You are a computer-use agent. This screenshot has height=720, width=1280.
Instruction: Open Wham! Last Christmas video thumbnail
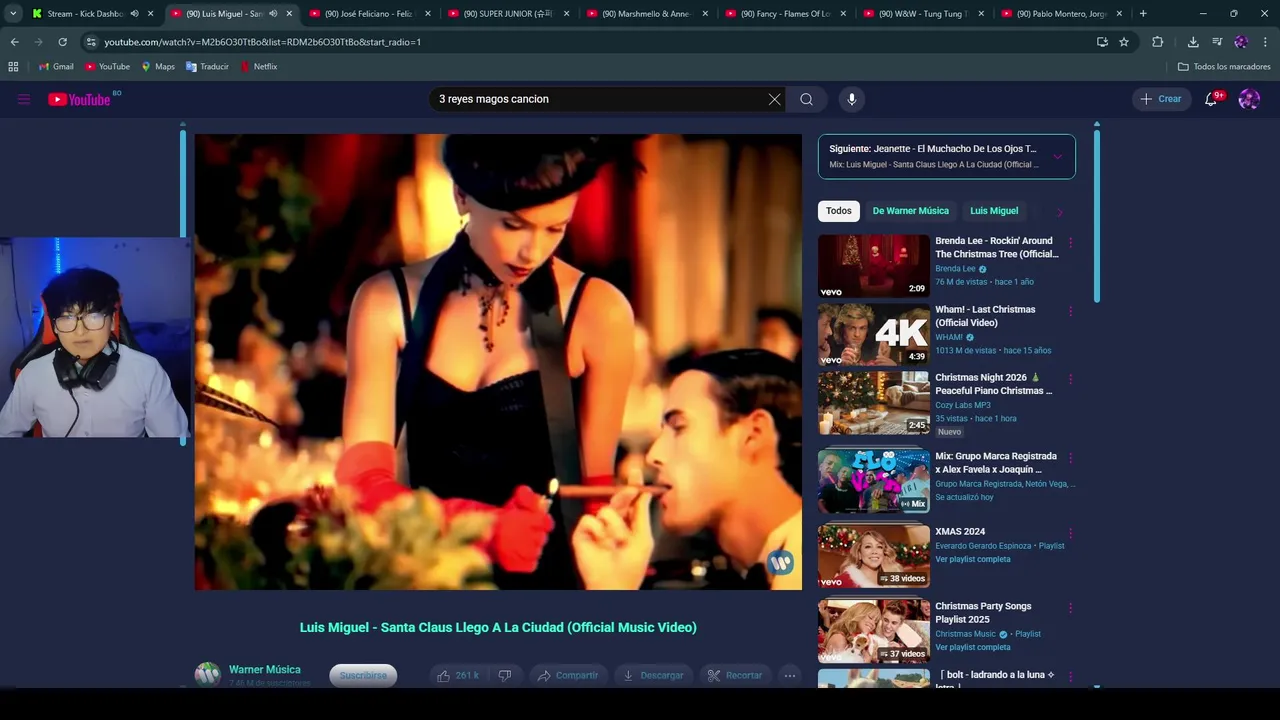[x=874, y=334]
